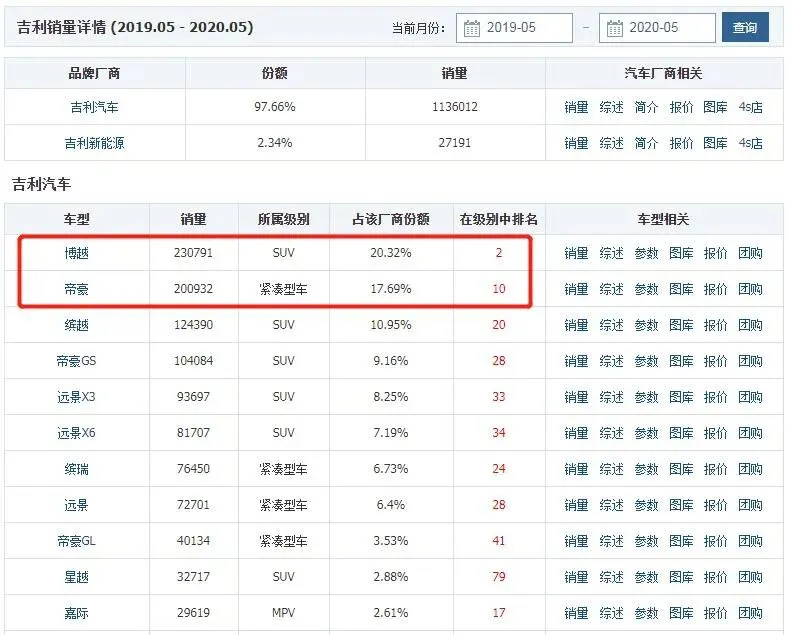Open the 帝豪GS model link
The image size is (790, 635).
tap(76, 361)
